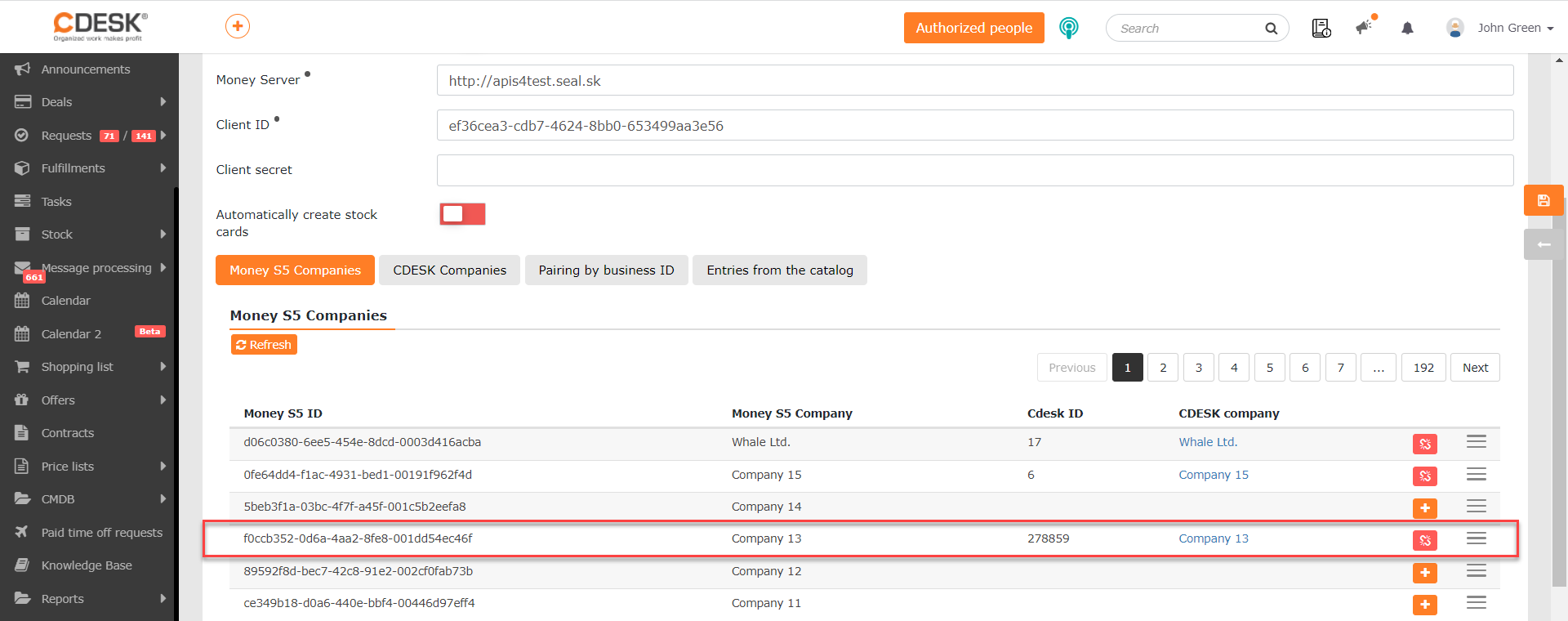1568x621 pixels.
Task: Expand the Stock submenu arrow
Action: (x=163, y=235)
